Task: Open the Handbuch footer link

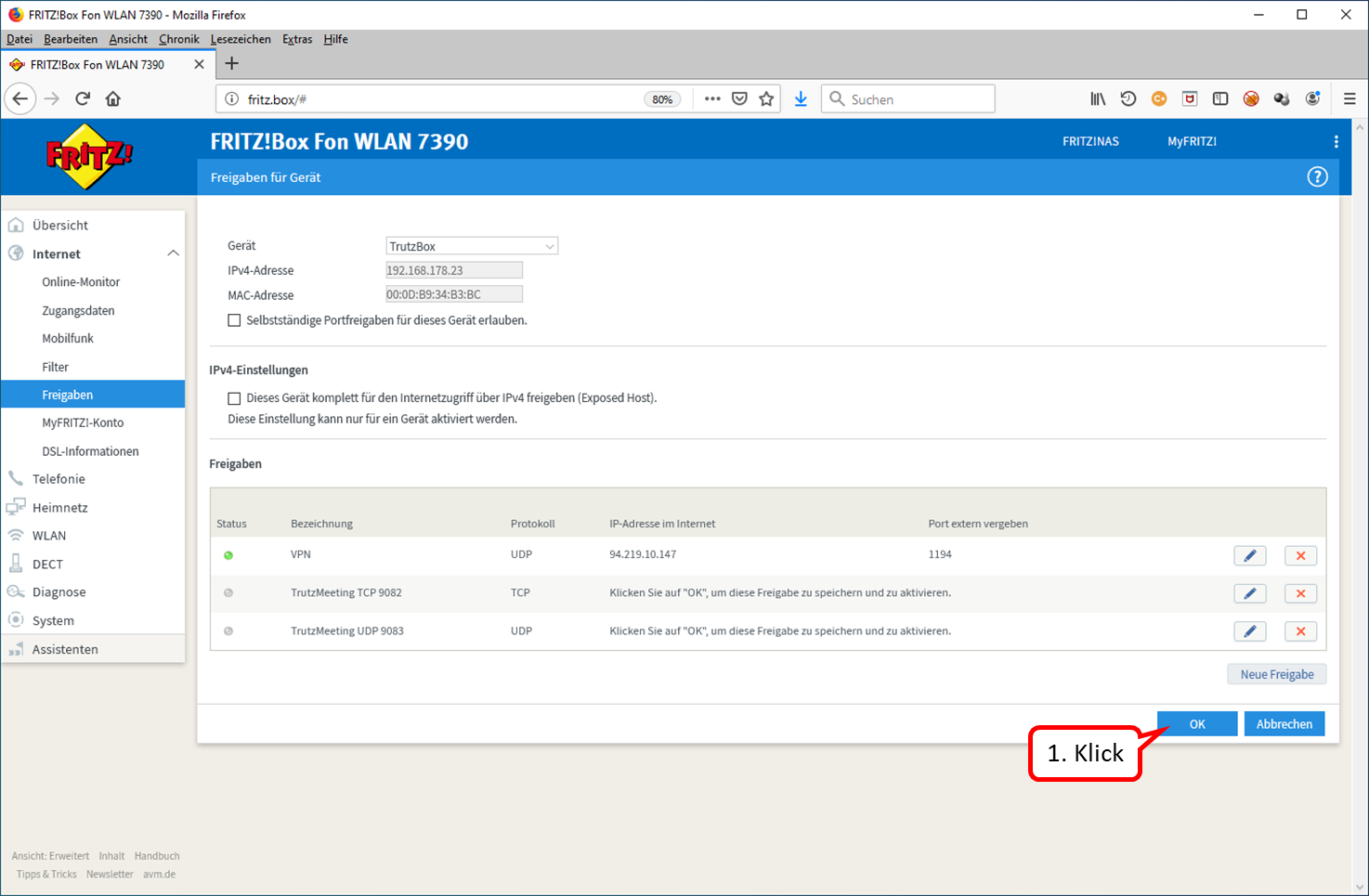Action: [x=157, y=856]
